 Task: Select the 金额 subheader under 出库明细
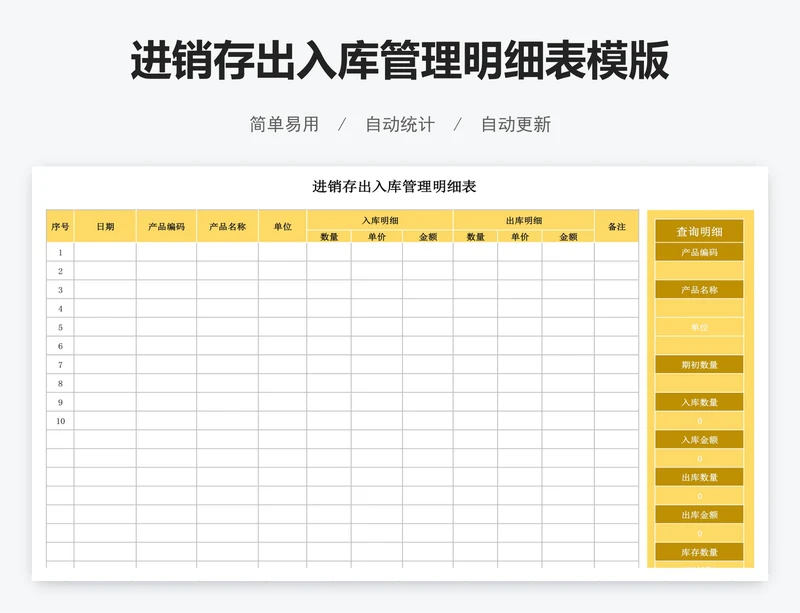point(568,236)
